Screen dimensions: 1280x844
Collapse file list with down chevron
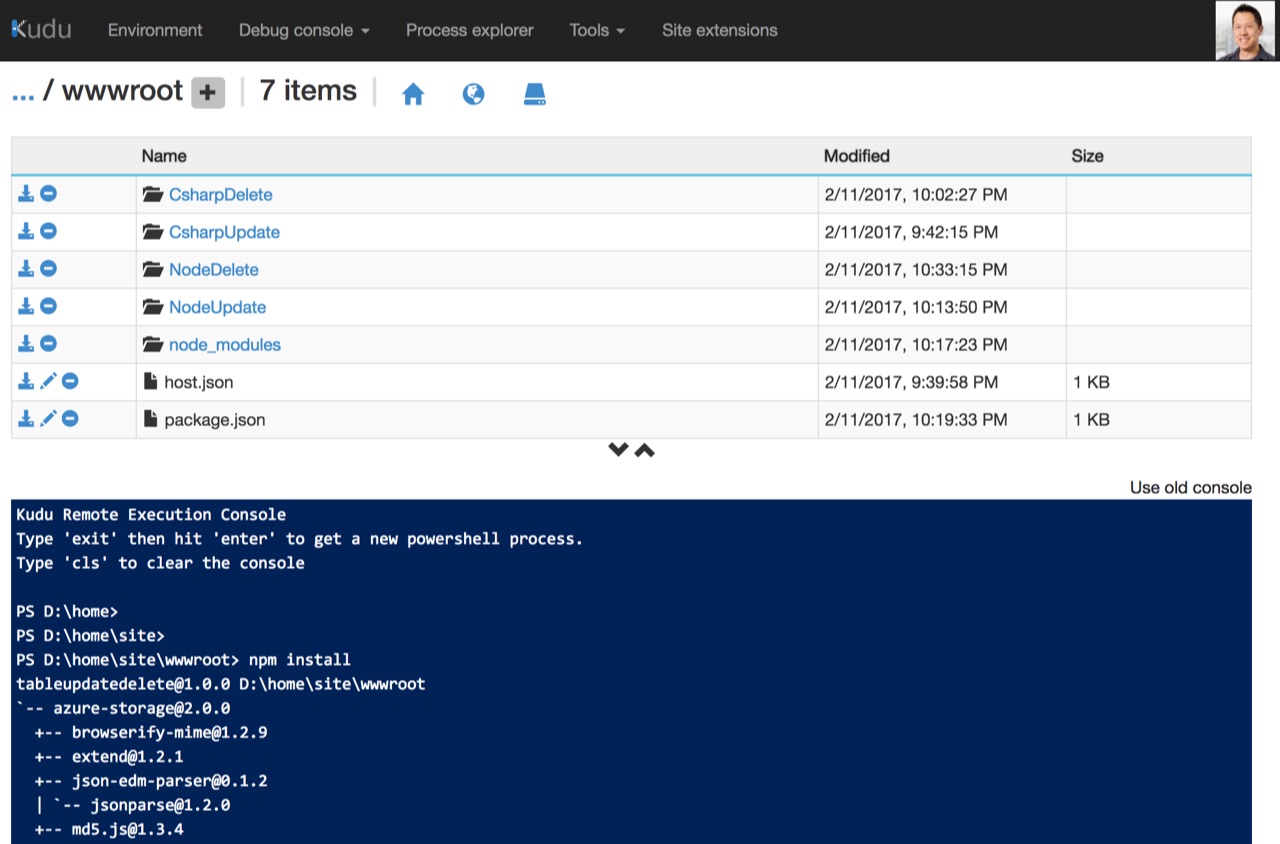618,450
